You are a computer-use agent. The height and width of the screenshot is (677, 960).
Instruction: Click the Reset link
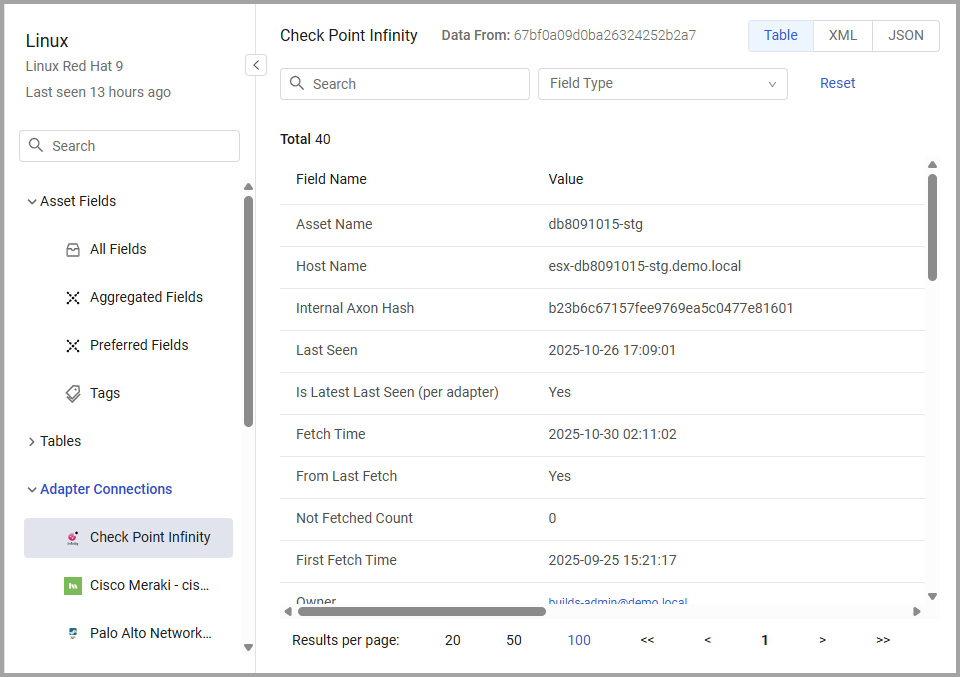click(x=837, y=83)
